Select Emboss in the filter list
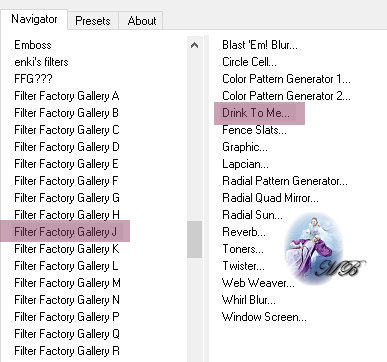This screenshot has width=387, height=362. click(x=33, y=45)
